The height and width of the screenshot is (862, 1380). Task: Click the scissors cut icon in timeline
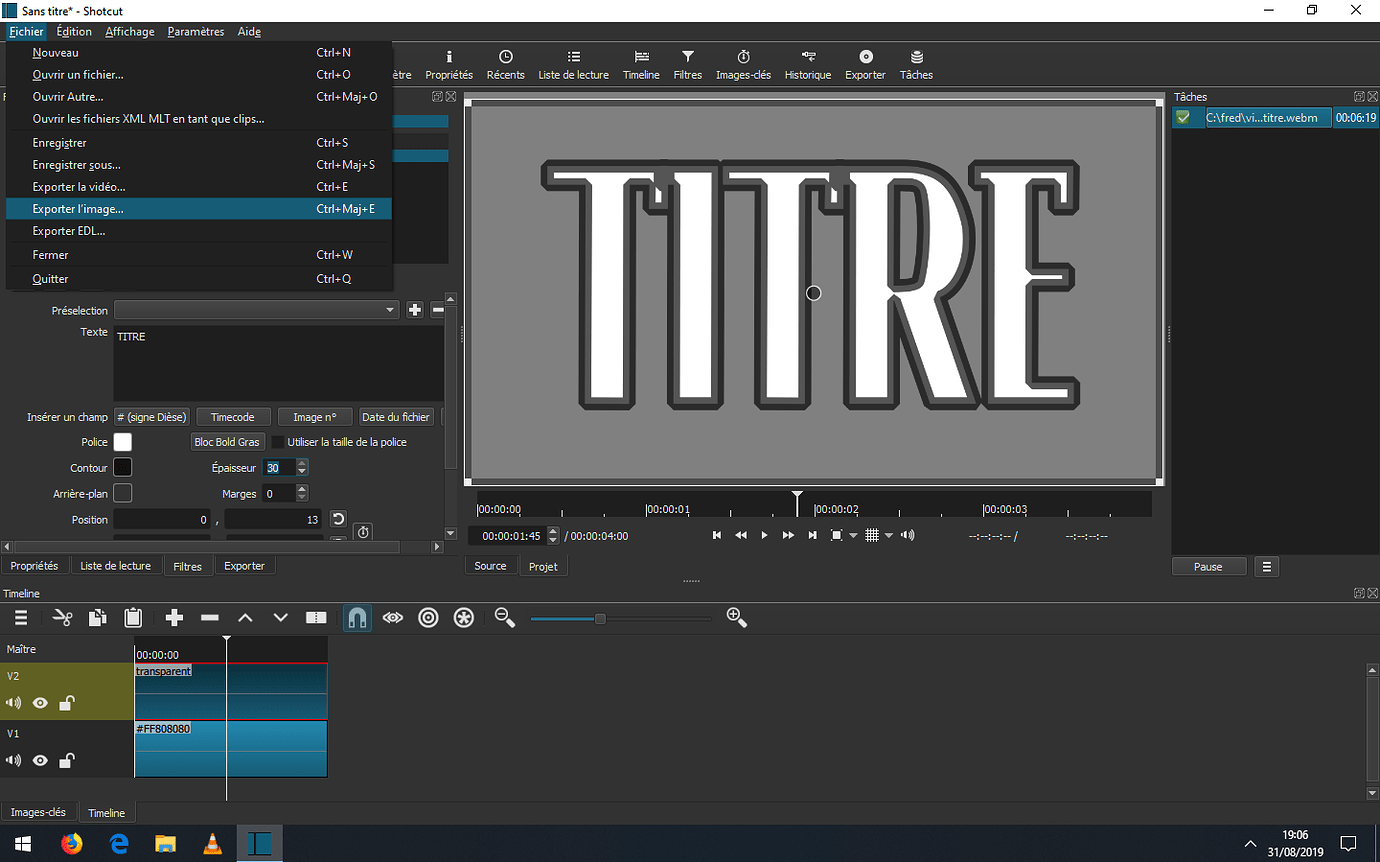point(63,618)
